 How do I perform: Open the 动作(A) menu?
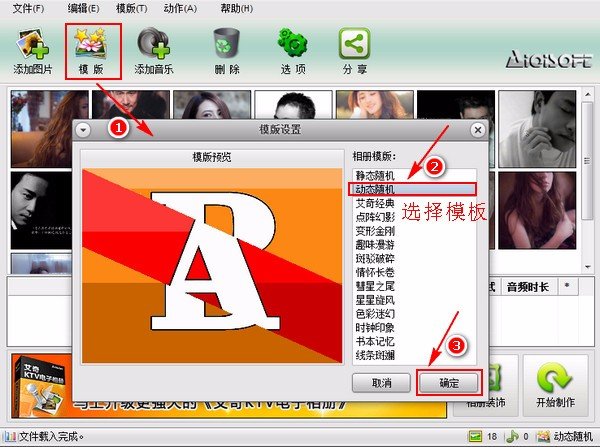(180, 8)
